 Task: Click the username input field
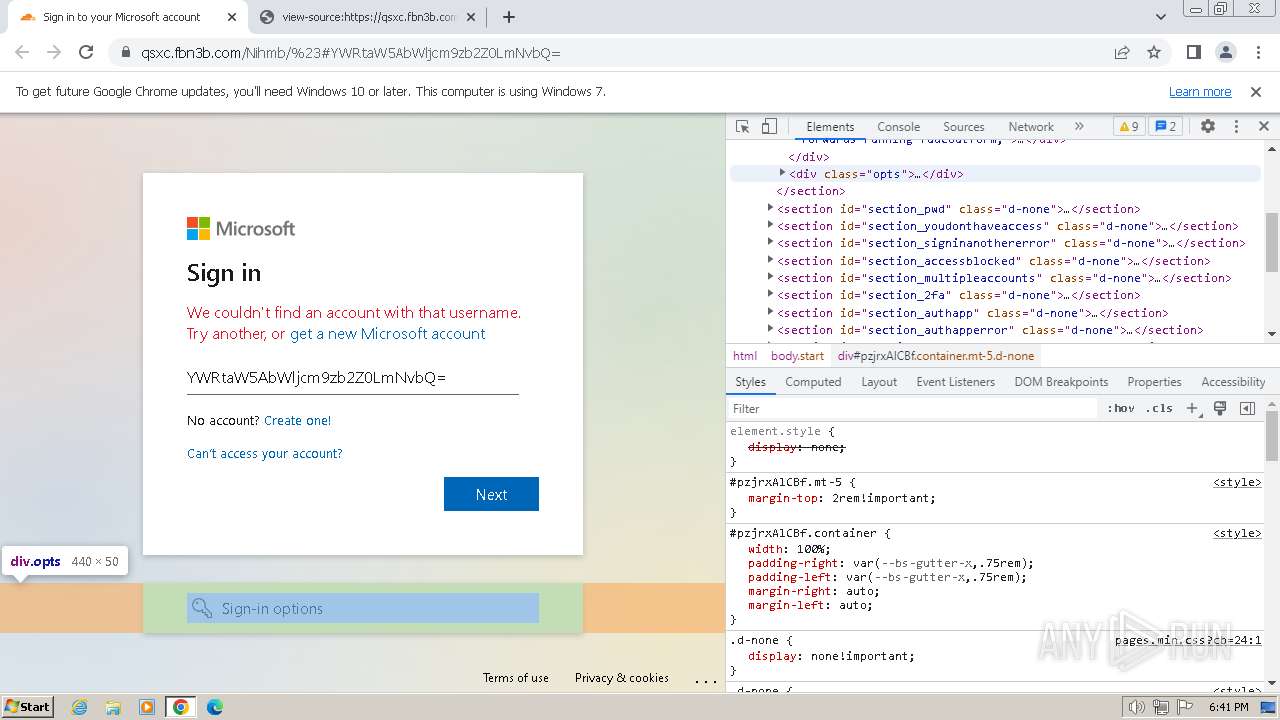(352, 378)
